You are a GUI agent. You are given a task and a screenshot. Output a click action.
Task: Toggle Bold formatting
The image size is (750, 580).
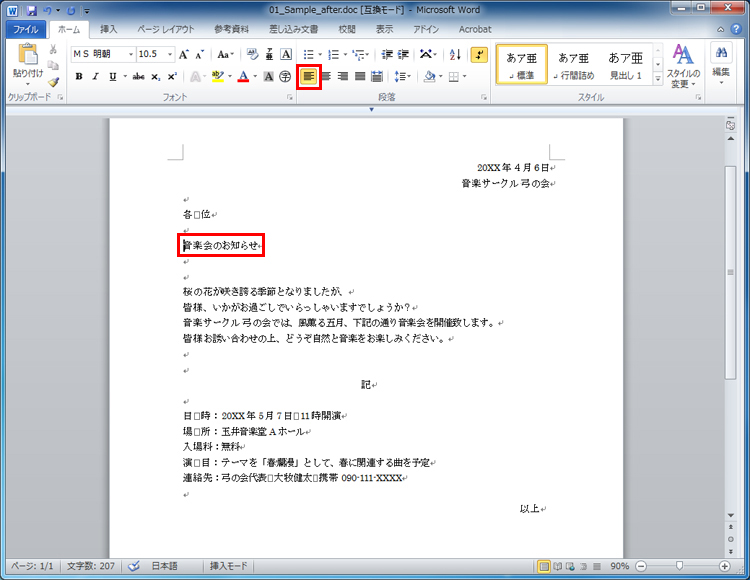(x=79, y=77)
